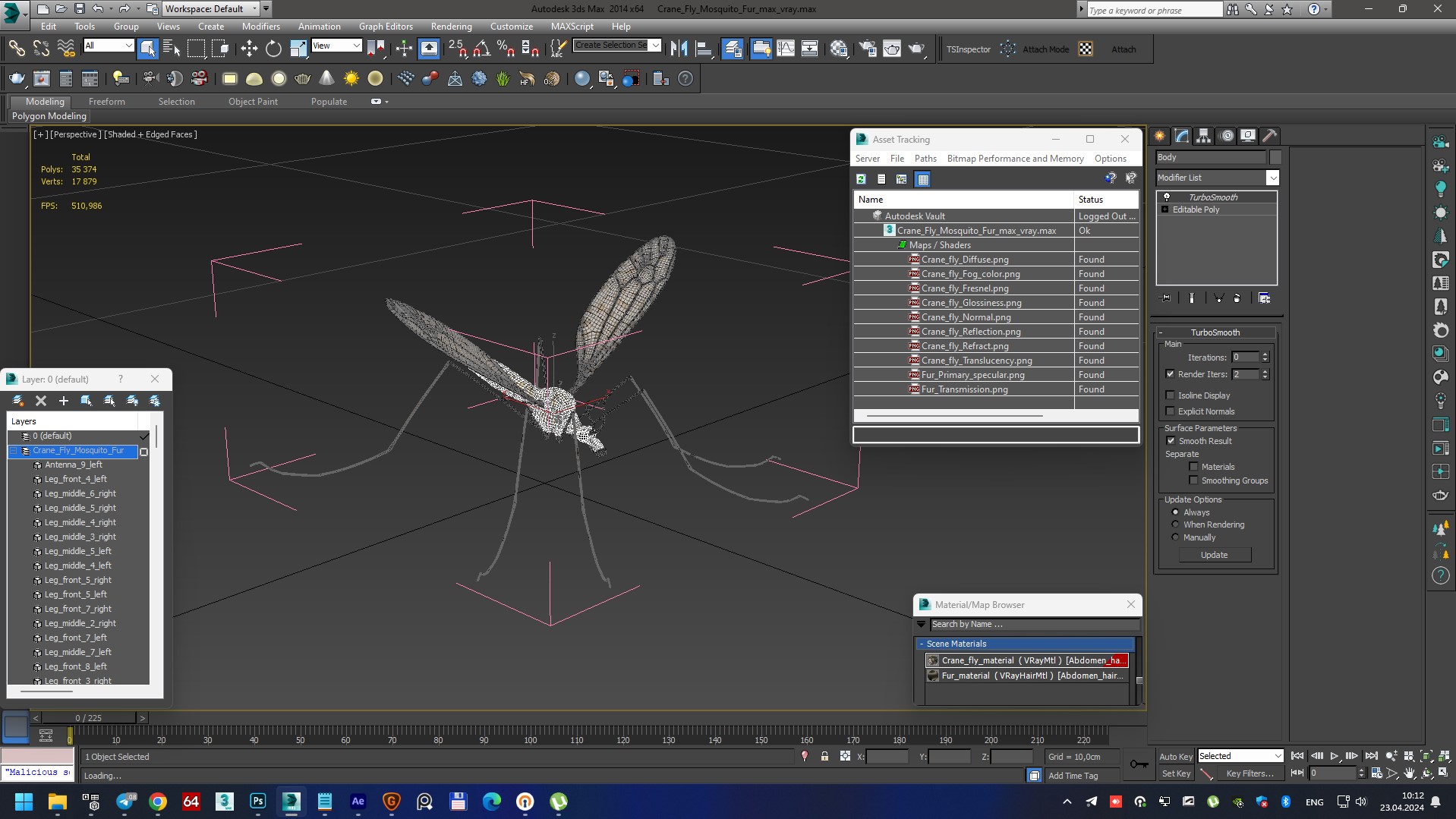Enable the Isoline Display checkbox

(1170, 395)
